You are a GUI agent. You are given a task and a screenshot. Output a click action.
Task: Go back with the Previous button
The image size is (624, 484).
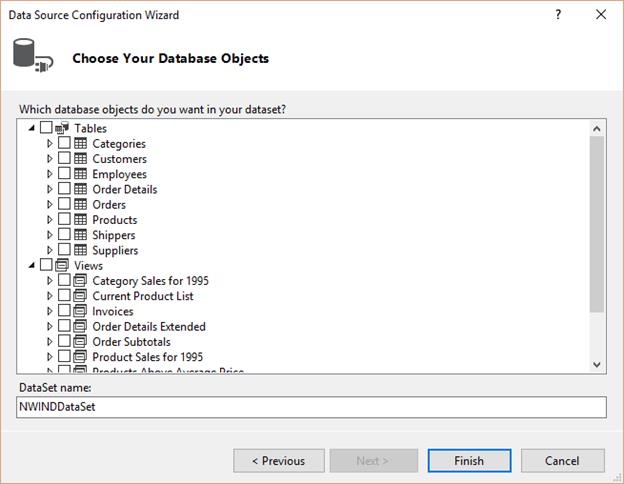[279, 461]
